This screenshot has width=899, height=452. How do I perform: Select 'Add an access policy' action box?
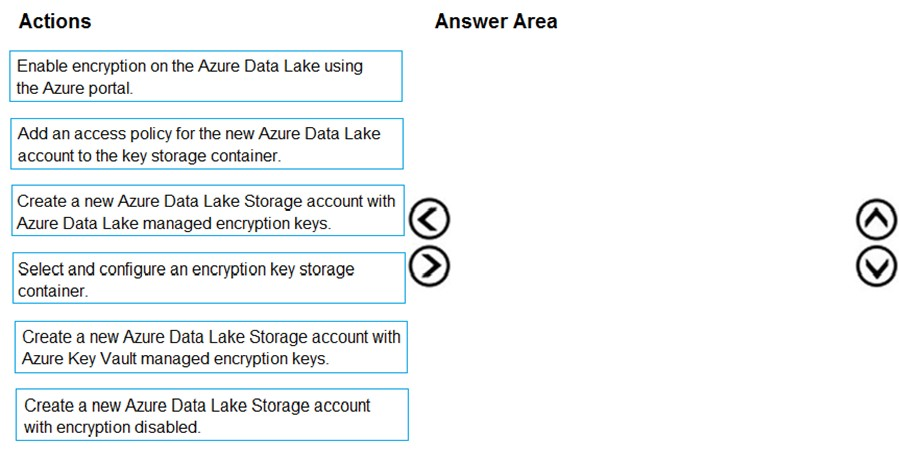[x=207, y=144]
